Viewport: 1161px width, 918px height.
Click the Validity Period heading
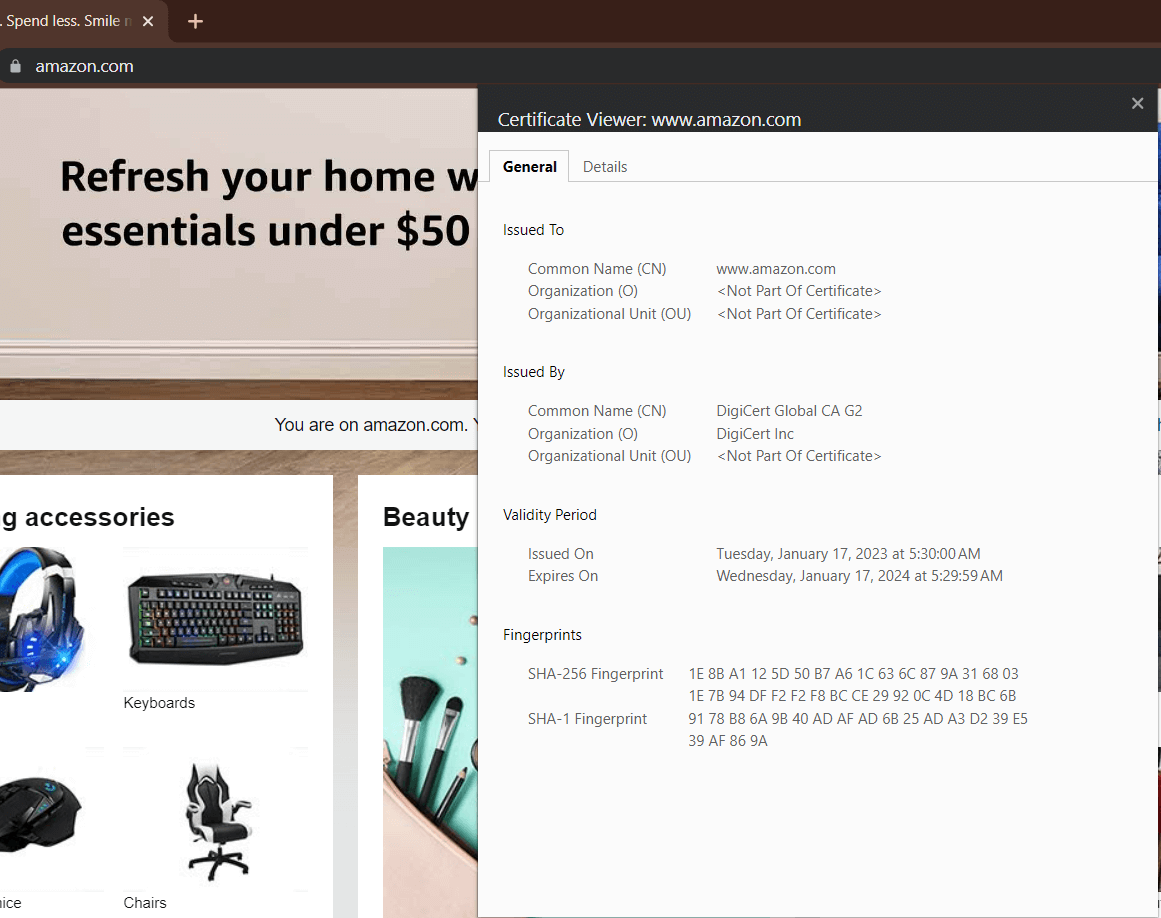pyautogui.click(x=549, y=515)
